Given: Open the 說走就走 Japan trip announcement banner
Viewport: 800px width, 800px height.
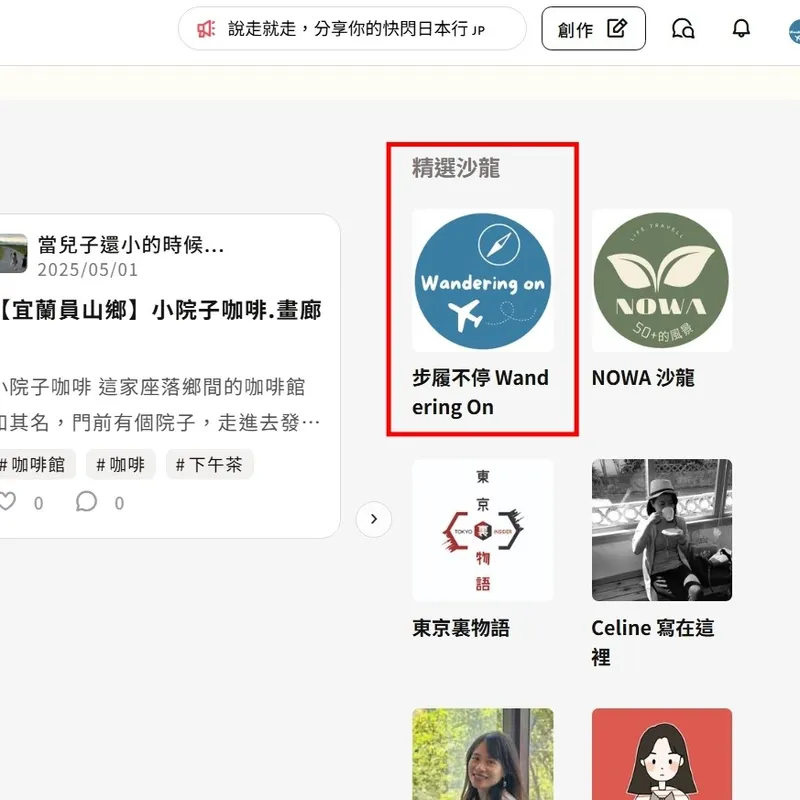Looking at the screenshot, I should [352, 29].
